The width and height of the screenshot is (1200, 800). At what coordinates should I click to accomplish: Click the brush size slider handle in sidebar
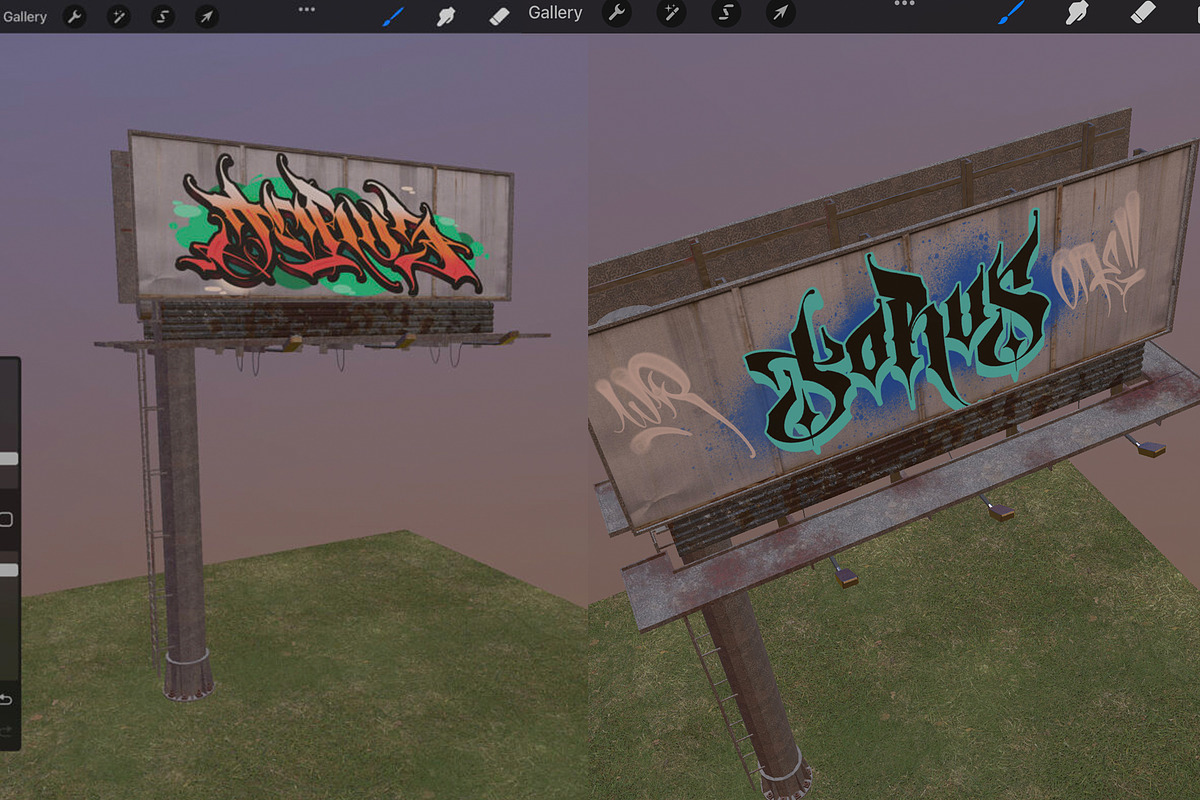point(8,458)
